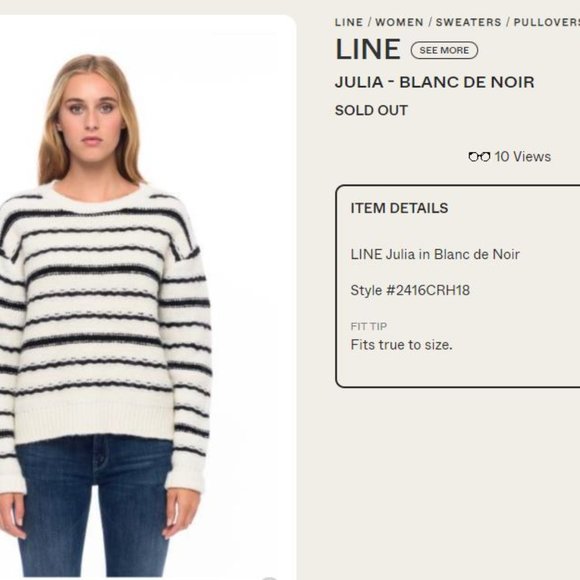This screenshot has width=580, height=580.
Task: Click the Style #2416CRH18 text
Action: 410,290
